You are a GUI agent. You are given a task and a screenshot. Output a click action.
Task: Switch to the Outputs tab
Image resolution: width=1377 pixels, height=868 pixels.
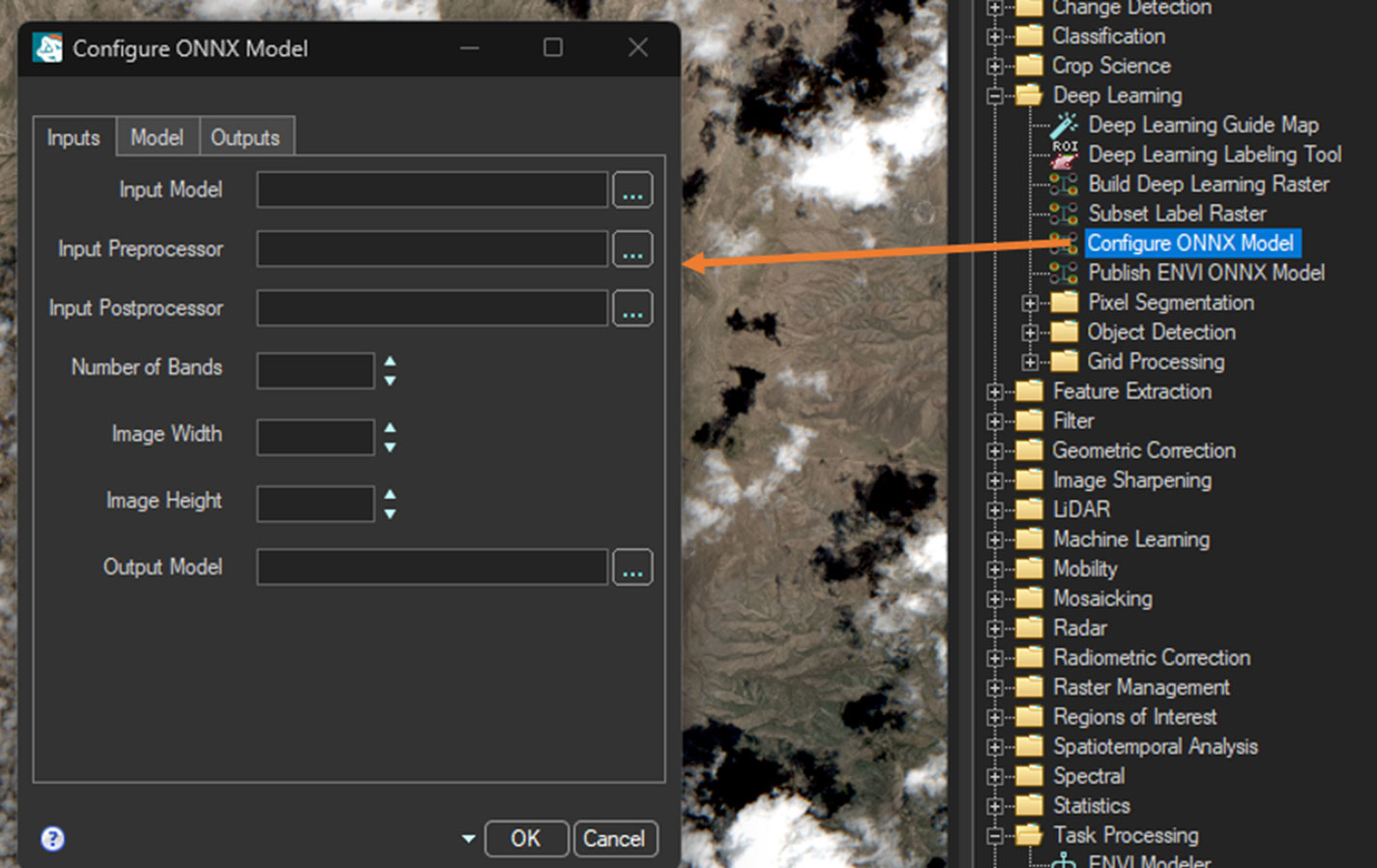pos(245,137)
